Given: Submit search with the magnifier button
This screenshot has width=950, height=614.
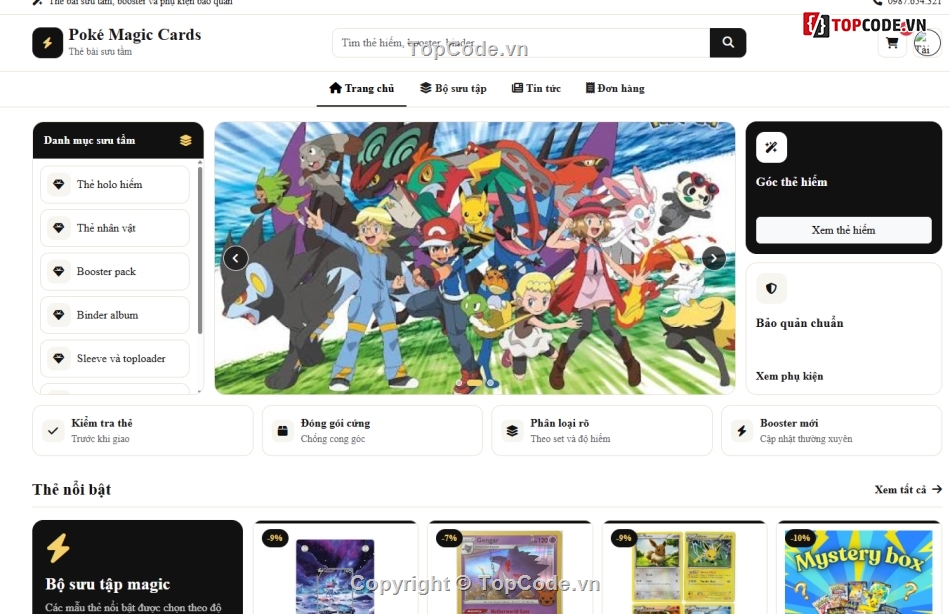Looking at the screenshot, I should click(x=728, y=42).
